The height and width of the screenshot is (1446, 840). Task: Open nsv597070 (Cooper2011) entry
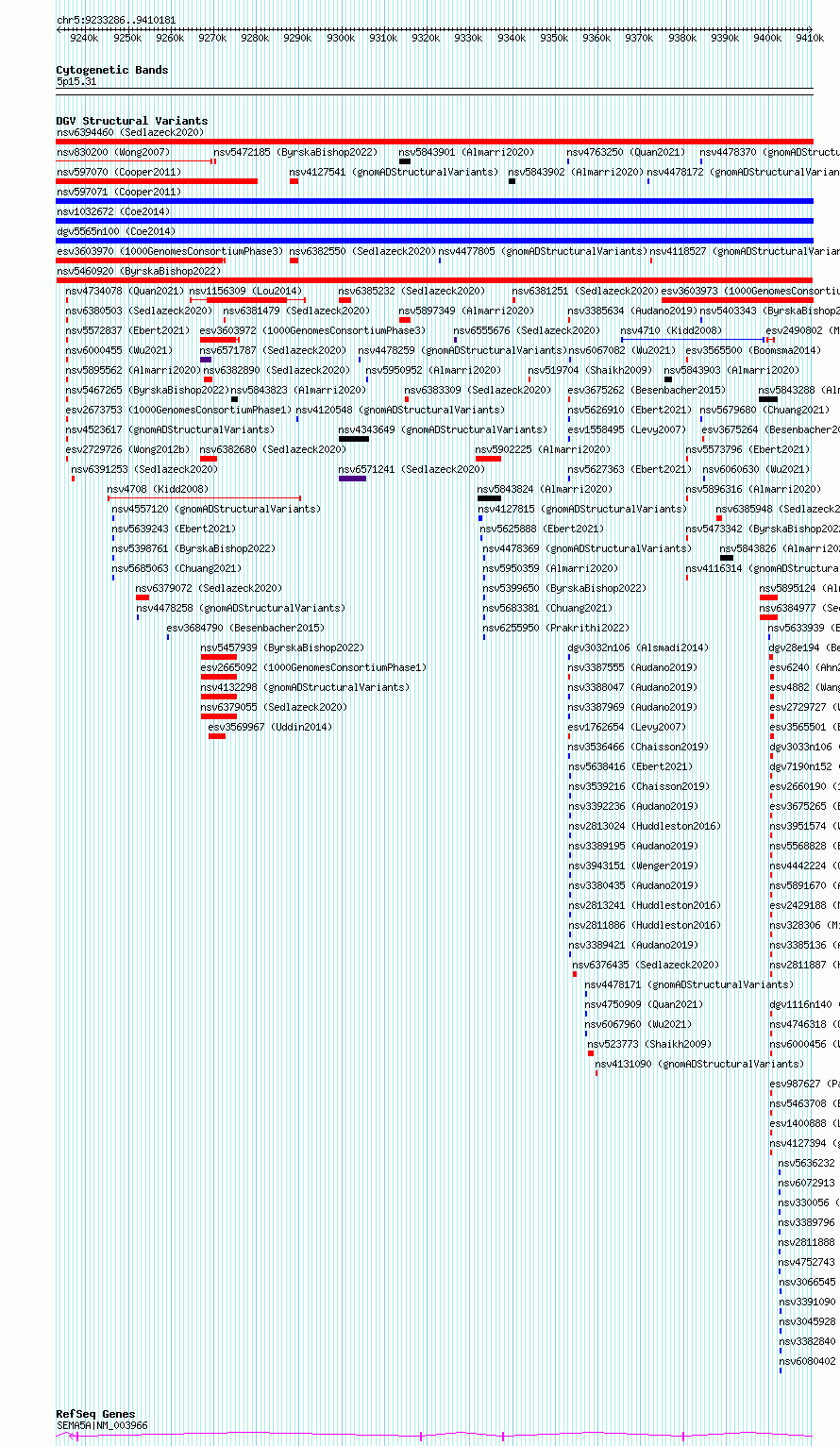119,173
